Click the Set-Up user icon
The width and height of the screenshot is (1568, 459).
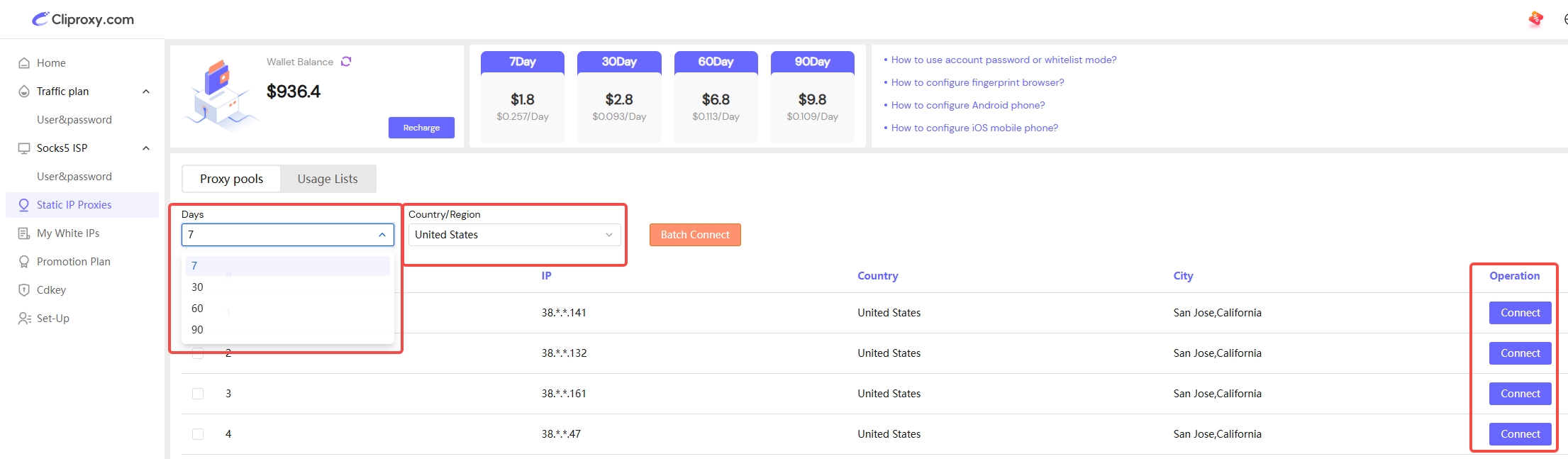24,319
